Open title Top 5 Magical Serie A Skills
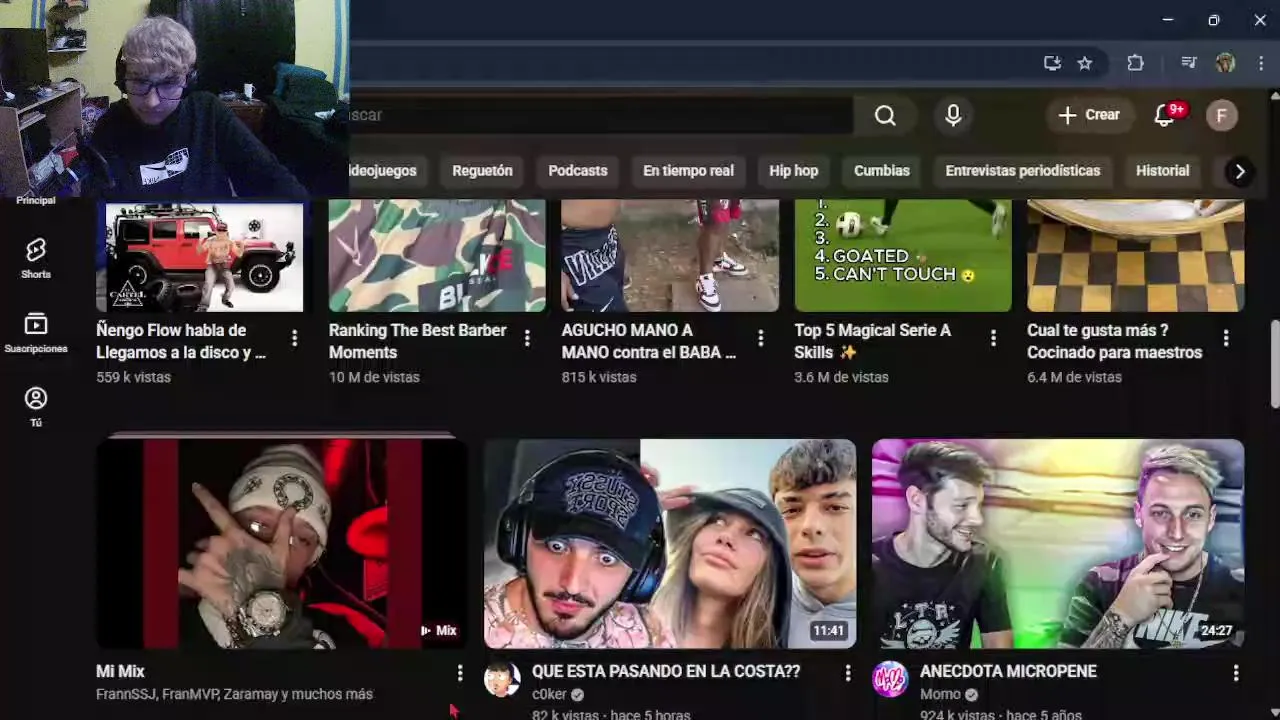 (873, 341)
